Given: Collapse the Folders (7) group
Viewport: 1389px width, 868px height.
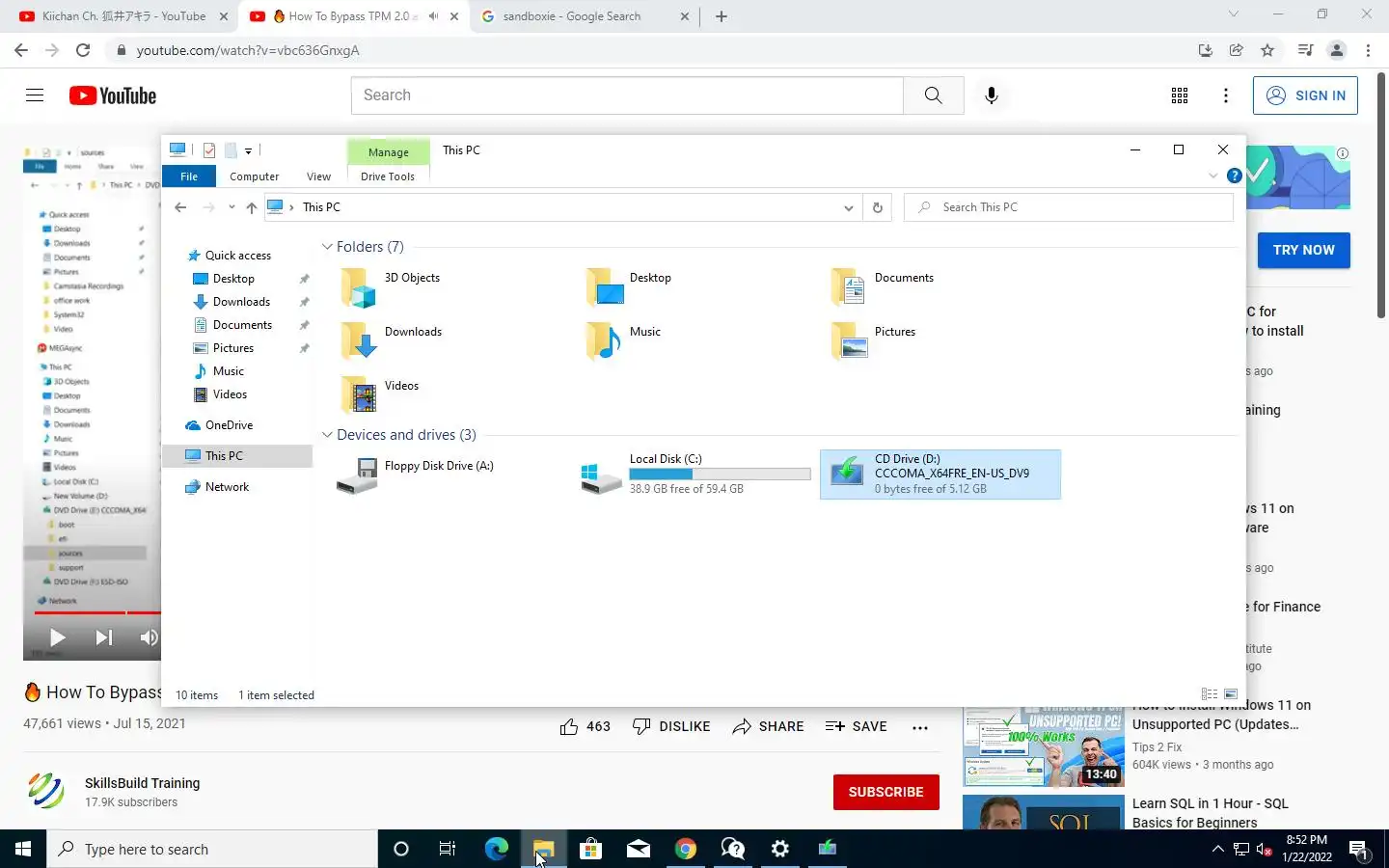Looking at the screenshot, I should [327, 247].
